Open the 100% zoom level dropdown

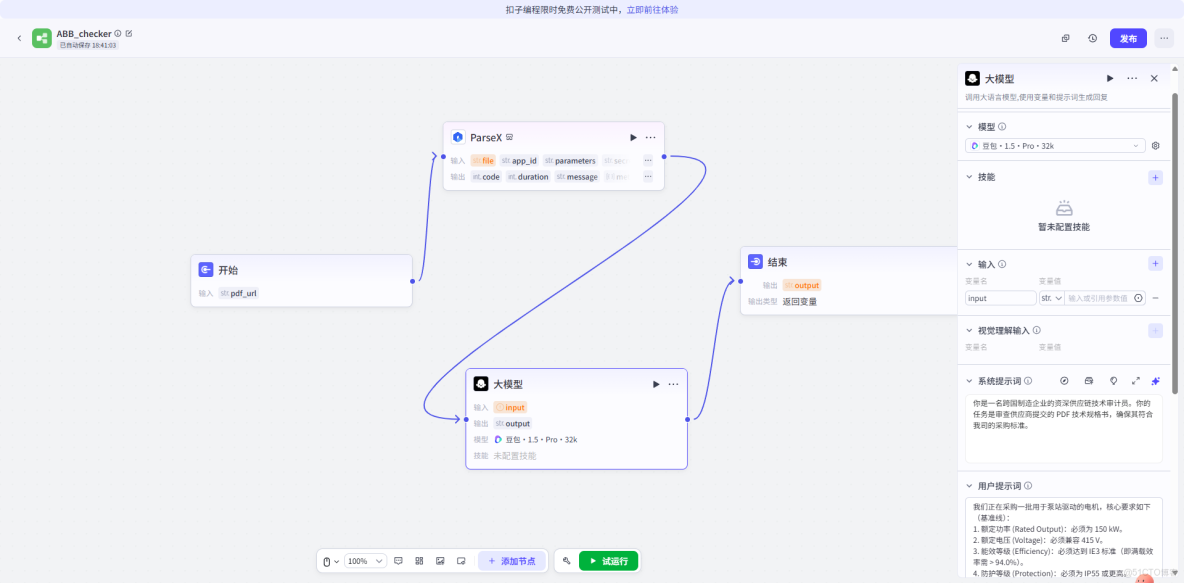365,561
